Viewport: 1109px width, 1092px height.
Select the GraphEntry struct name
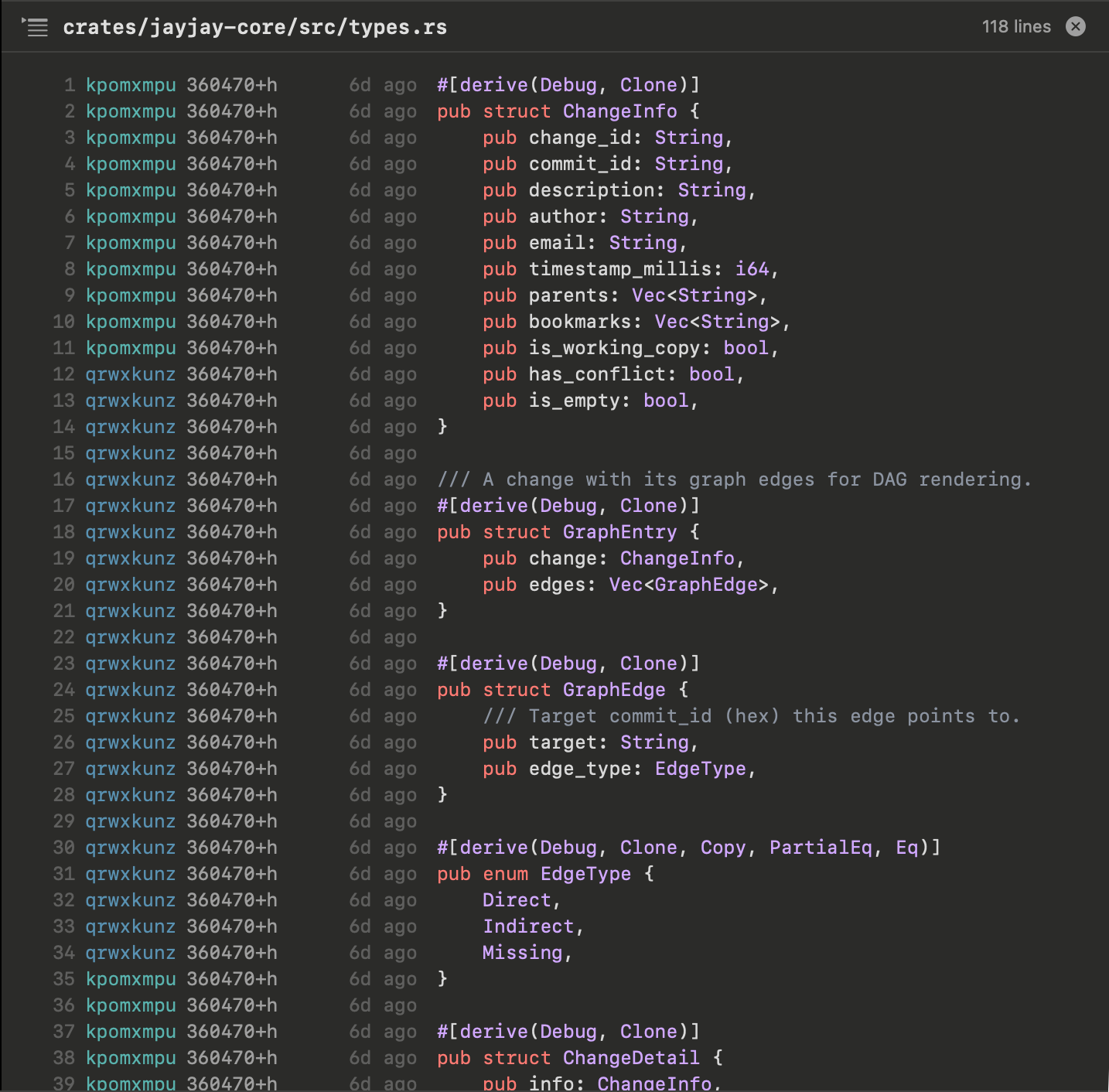tap(619, 532)
